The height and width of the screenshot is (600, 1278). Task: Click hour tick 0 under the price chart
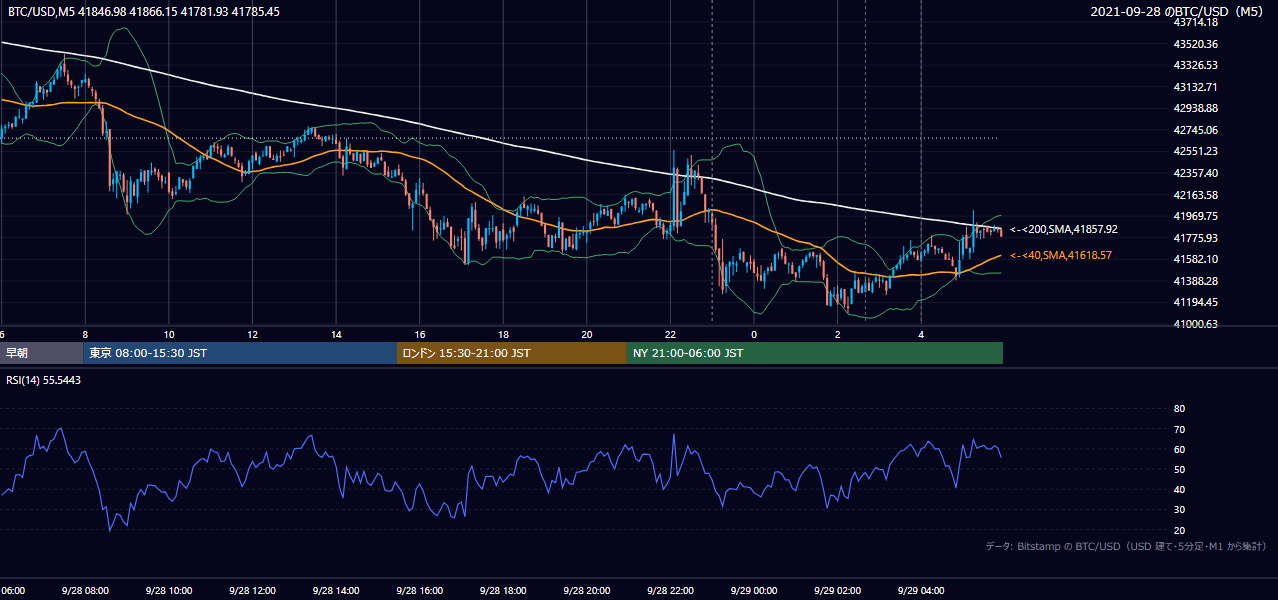tap(754, 335)
